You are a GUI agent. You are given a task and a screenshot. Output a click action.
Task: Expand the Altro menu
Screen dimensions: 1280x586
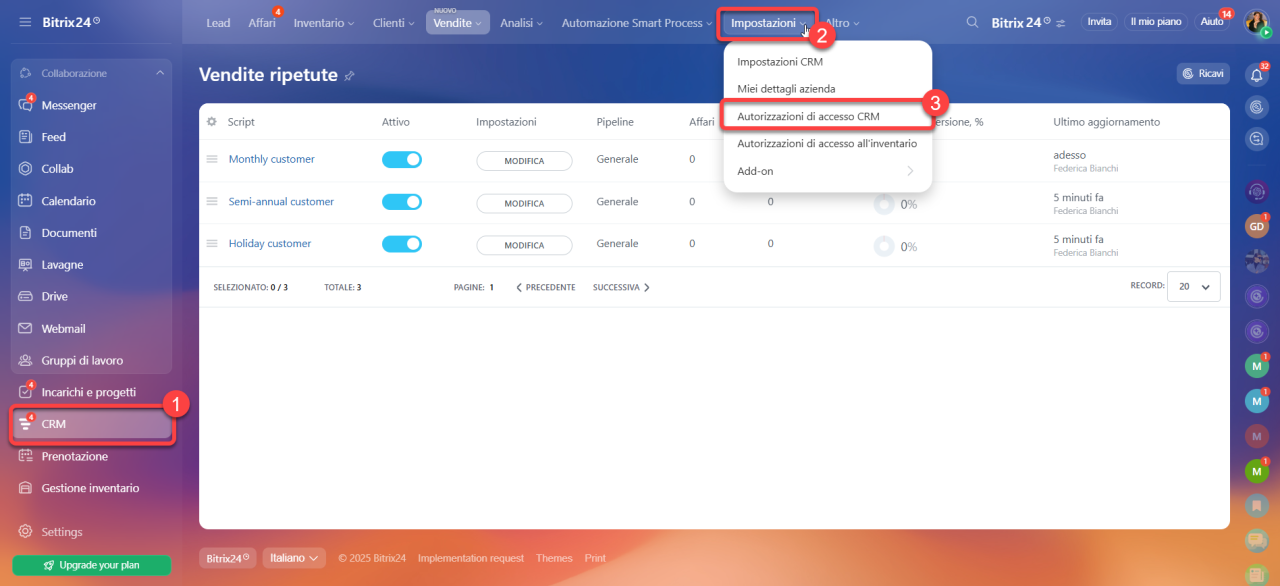pos(842,22)
